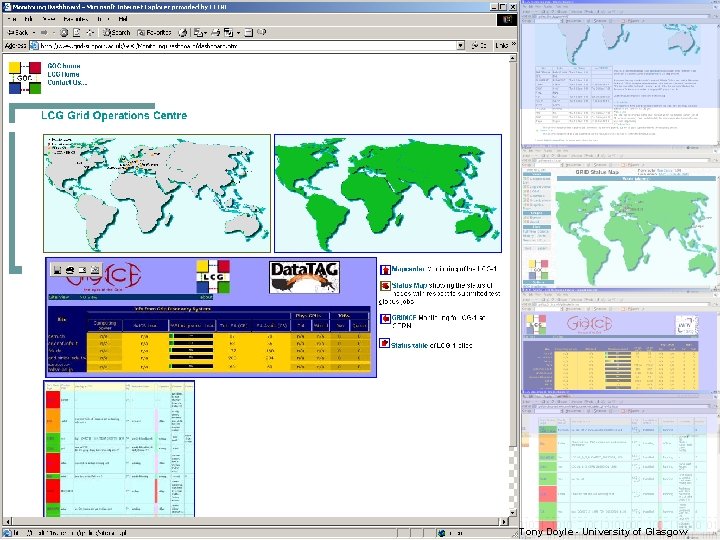This screenshot has width=720, height=540.
Task: Expand the Links toolbar chevron
Action: 513,45
